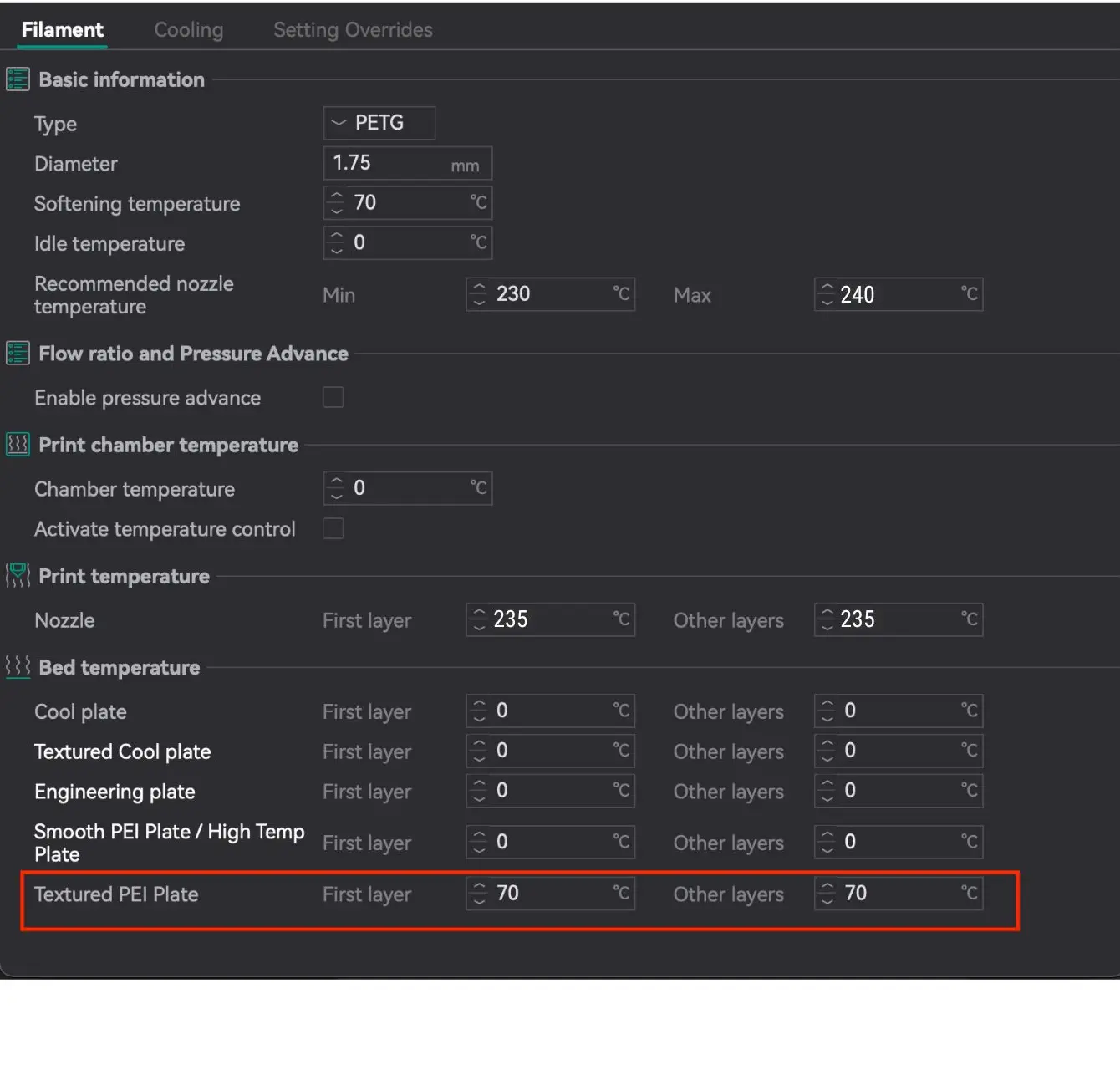Click the Basic information section icon
Image resolution: width=1120 pixels, height=1075 pixels.
point(18,79)
